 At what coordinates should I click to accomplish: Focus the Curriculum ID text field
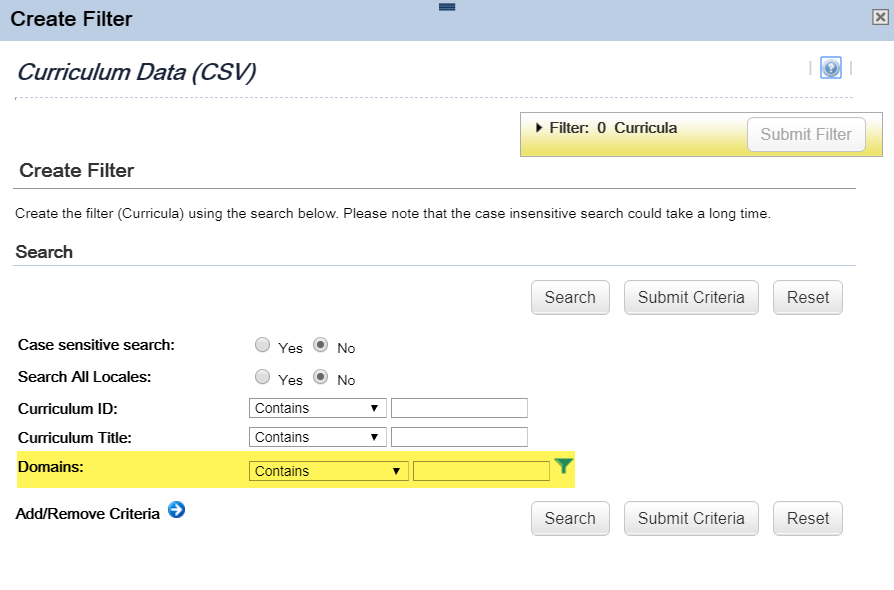click(459, 408)
